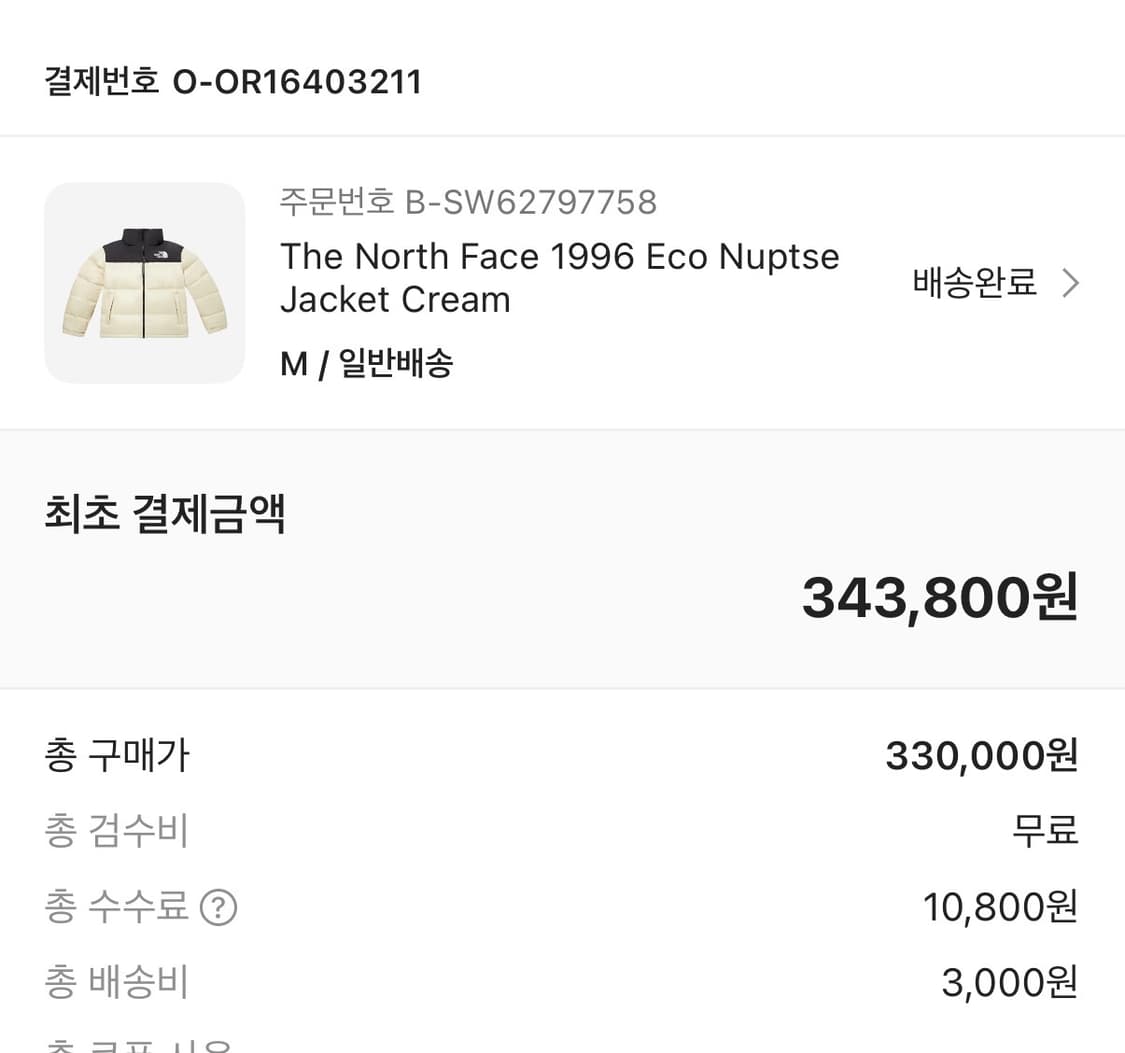Screen dimensions: 1125x1053
Task: Open the 최초 결제금액 section header
Action: (x=165, y=514)
